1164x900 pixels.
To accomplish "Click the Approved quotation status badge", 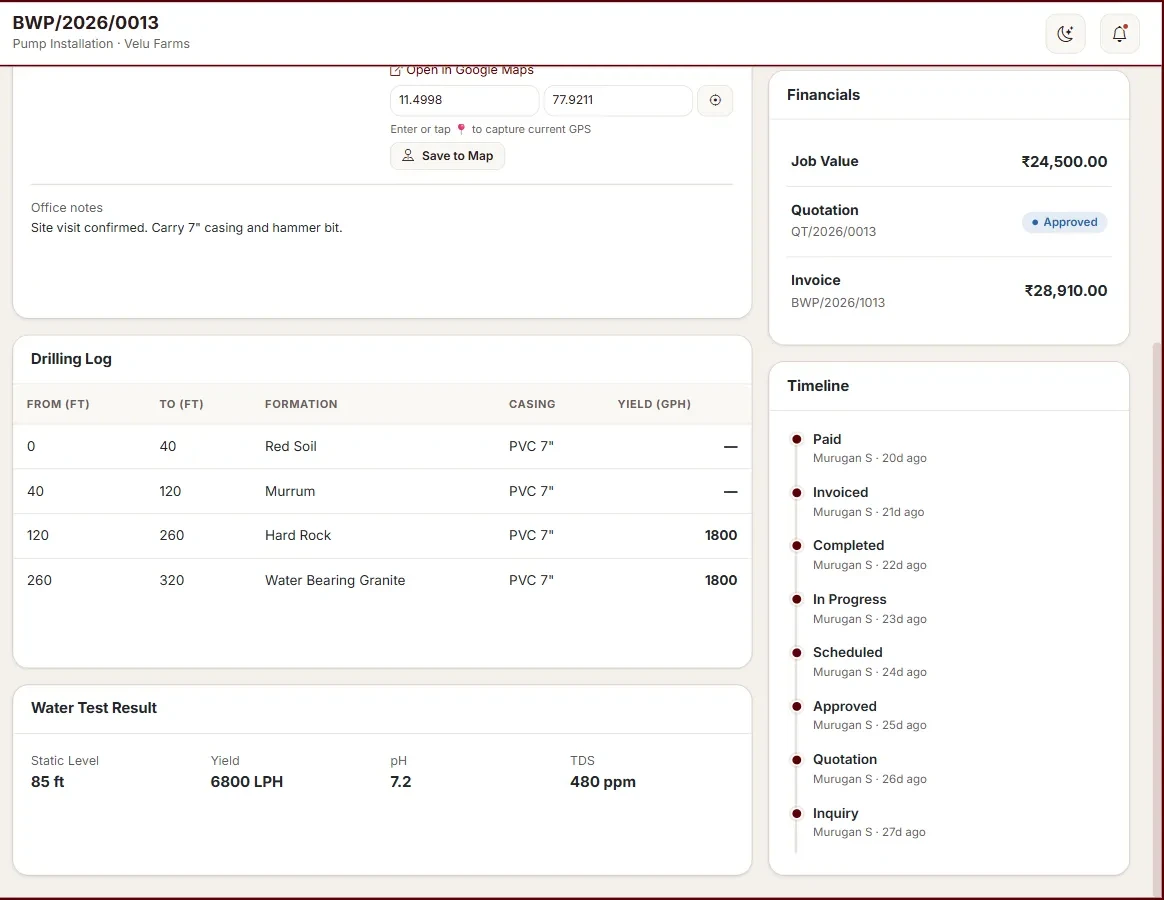I will [1065, 222].
